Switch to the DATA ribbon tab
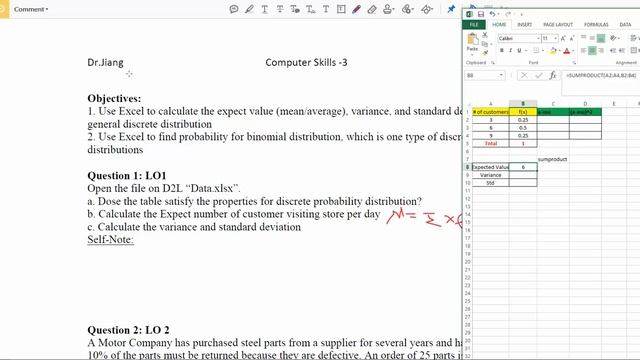The height and width of the screenshot is (360, 640). point(625,24)
